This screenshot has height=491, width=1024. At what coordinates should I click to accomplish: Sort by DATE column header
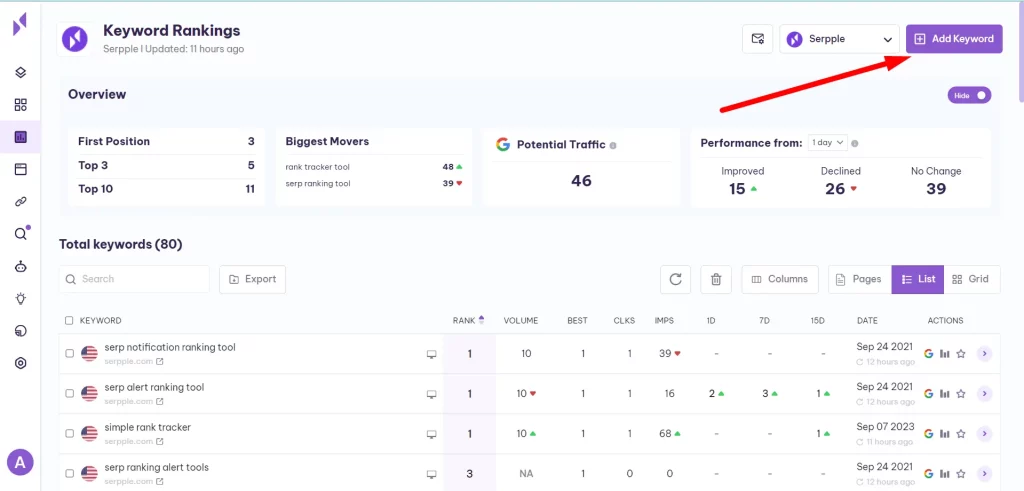[867, 321]
